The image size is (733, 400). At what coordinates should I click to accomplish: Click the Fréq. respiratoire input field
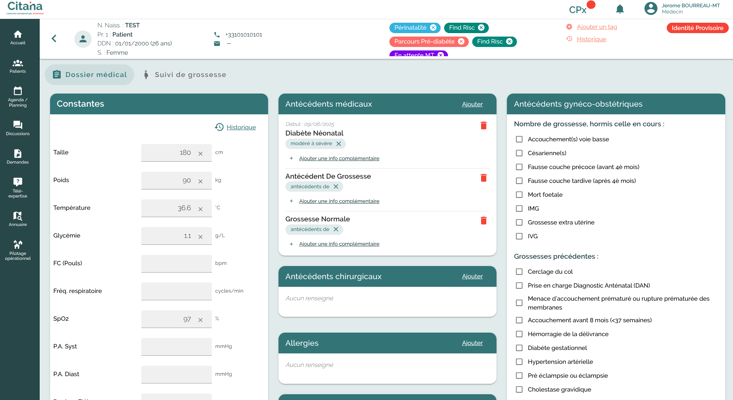176,291
